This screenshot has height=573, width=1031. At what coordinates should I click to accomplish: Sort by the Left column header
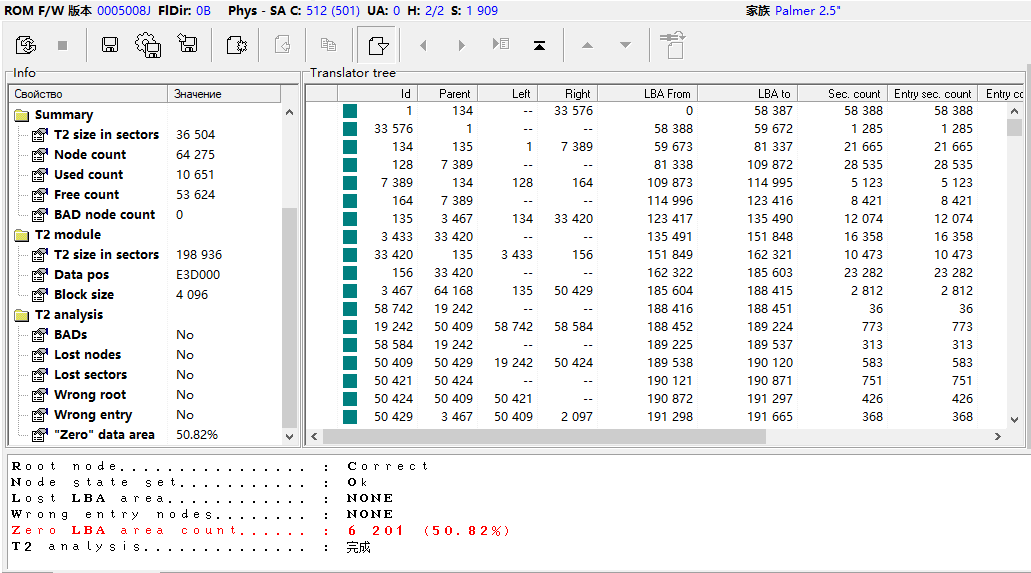508,93
